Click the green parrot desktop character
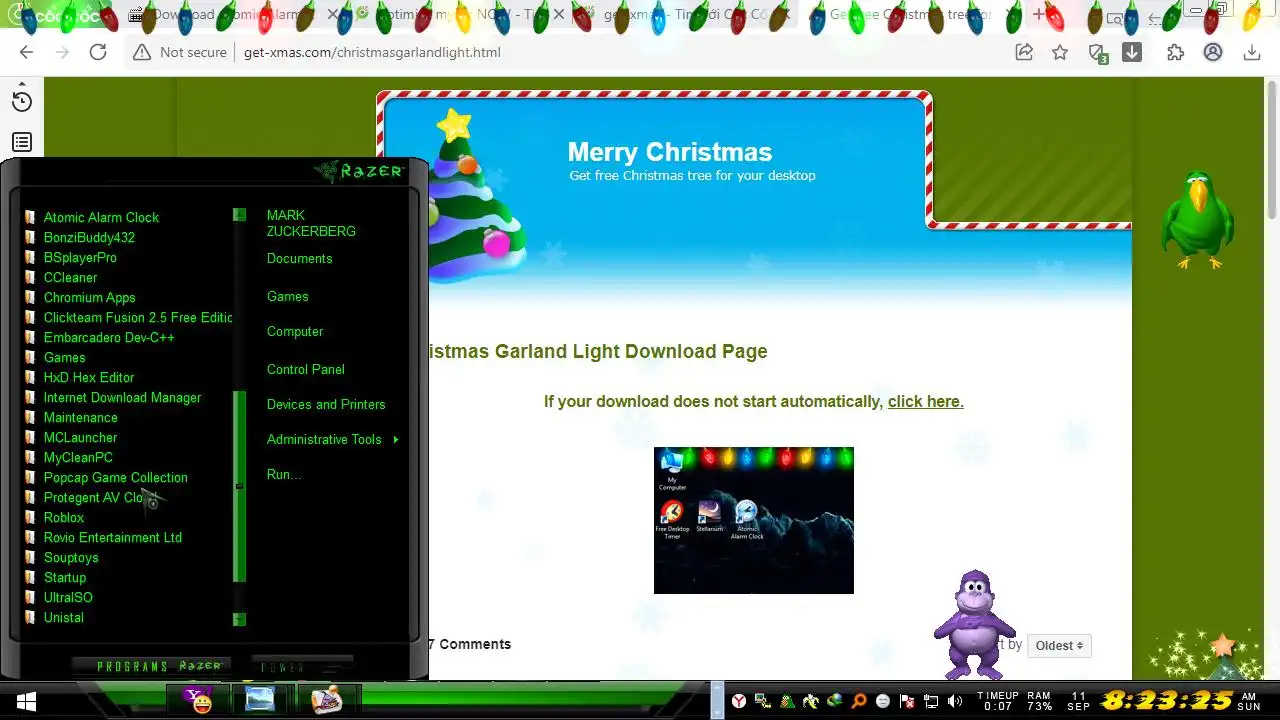Viewport: 1280px width, 720px height. click(1197, 220)
